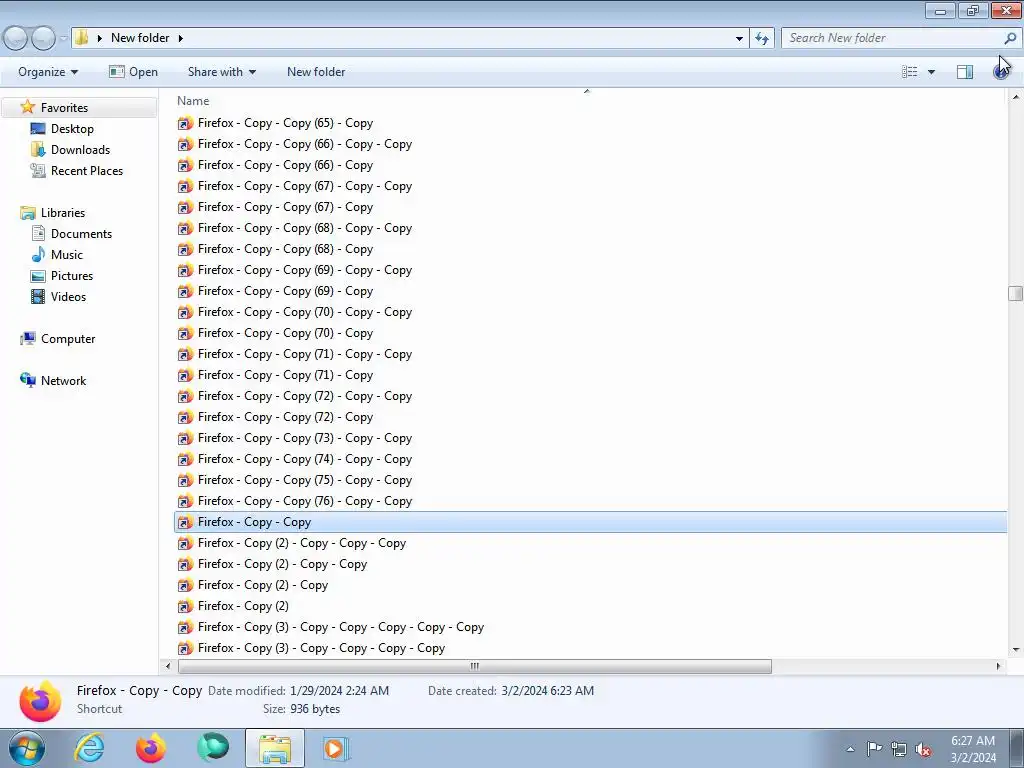Select file Firefox - Copy - Copy
The width and height of the screenshot is (1024, 768).
click(x=590, y=522)
